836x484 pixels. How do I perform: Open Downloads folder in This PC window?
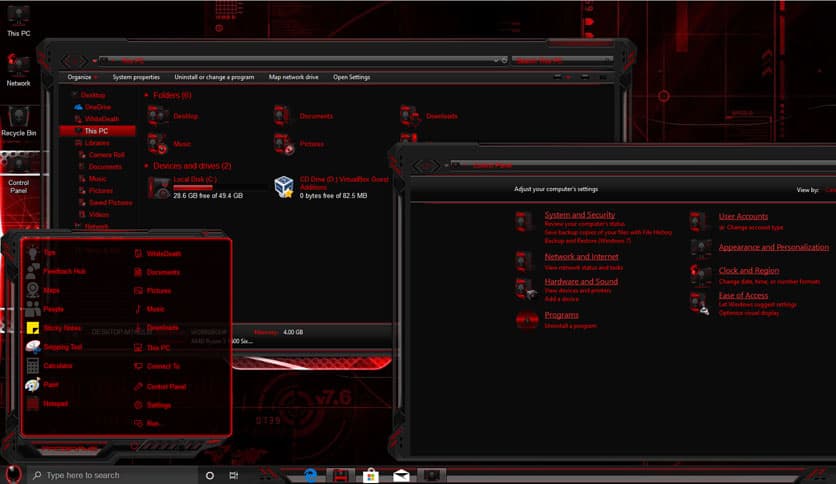(429, 116)
